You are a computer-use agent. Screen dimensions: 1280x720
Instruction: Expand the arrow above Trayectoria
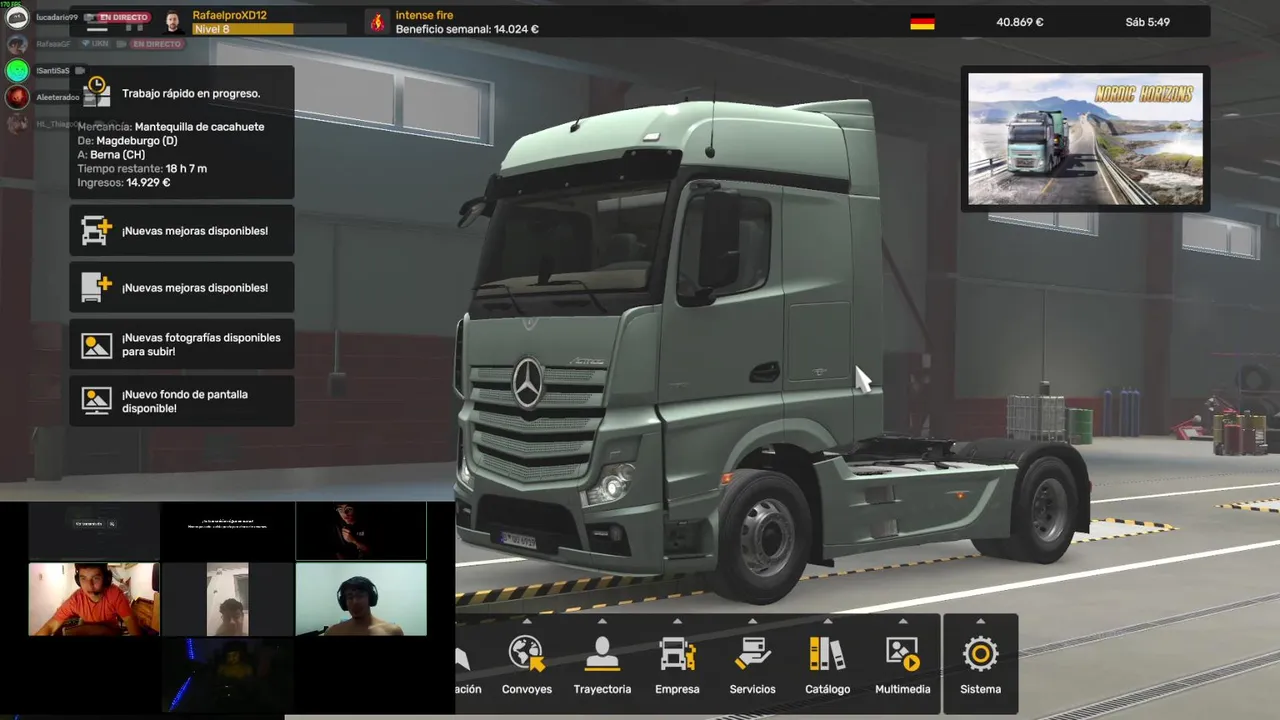(x=602, y=621)
